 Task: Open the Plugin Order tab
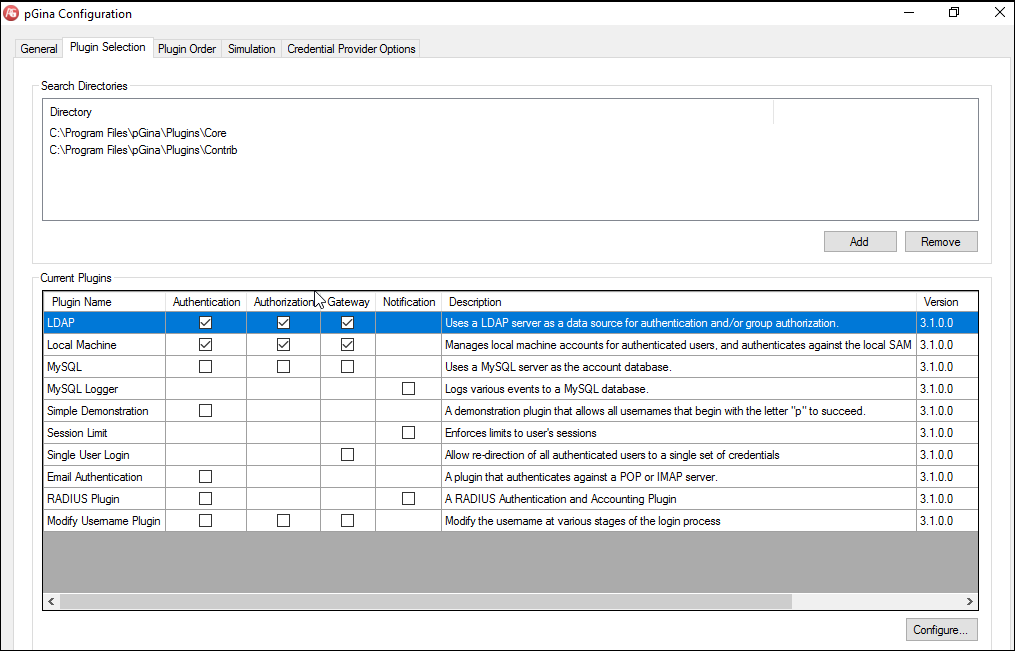click(x=187, y=49)
